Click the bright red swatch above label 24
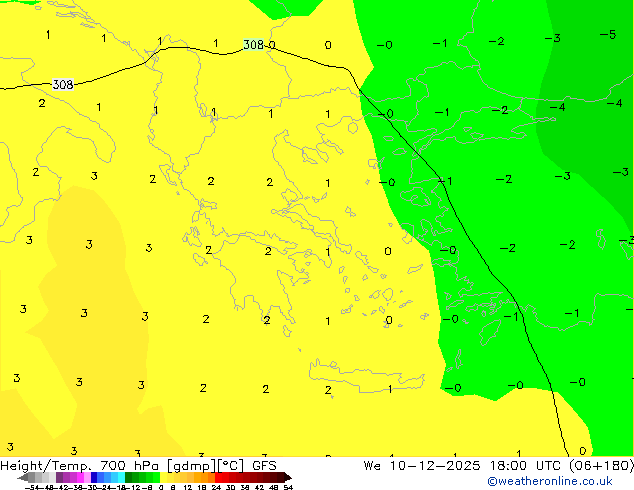Viewport: 634px width, 490px height. point(218,477)
